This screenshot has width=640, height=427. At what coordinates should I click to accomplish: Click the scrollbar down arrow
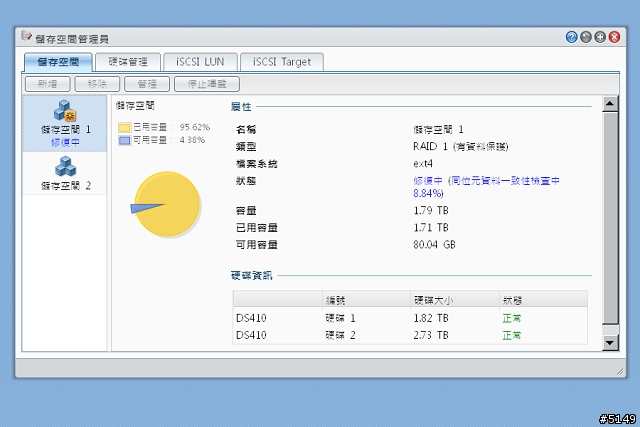pyautogui.click(x=610, y=342)
